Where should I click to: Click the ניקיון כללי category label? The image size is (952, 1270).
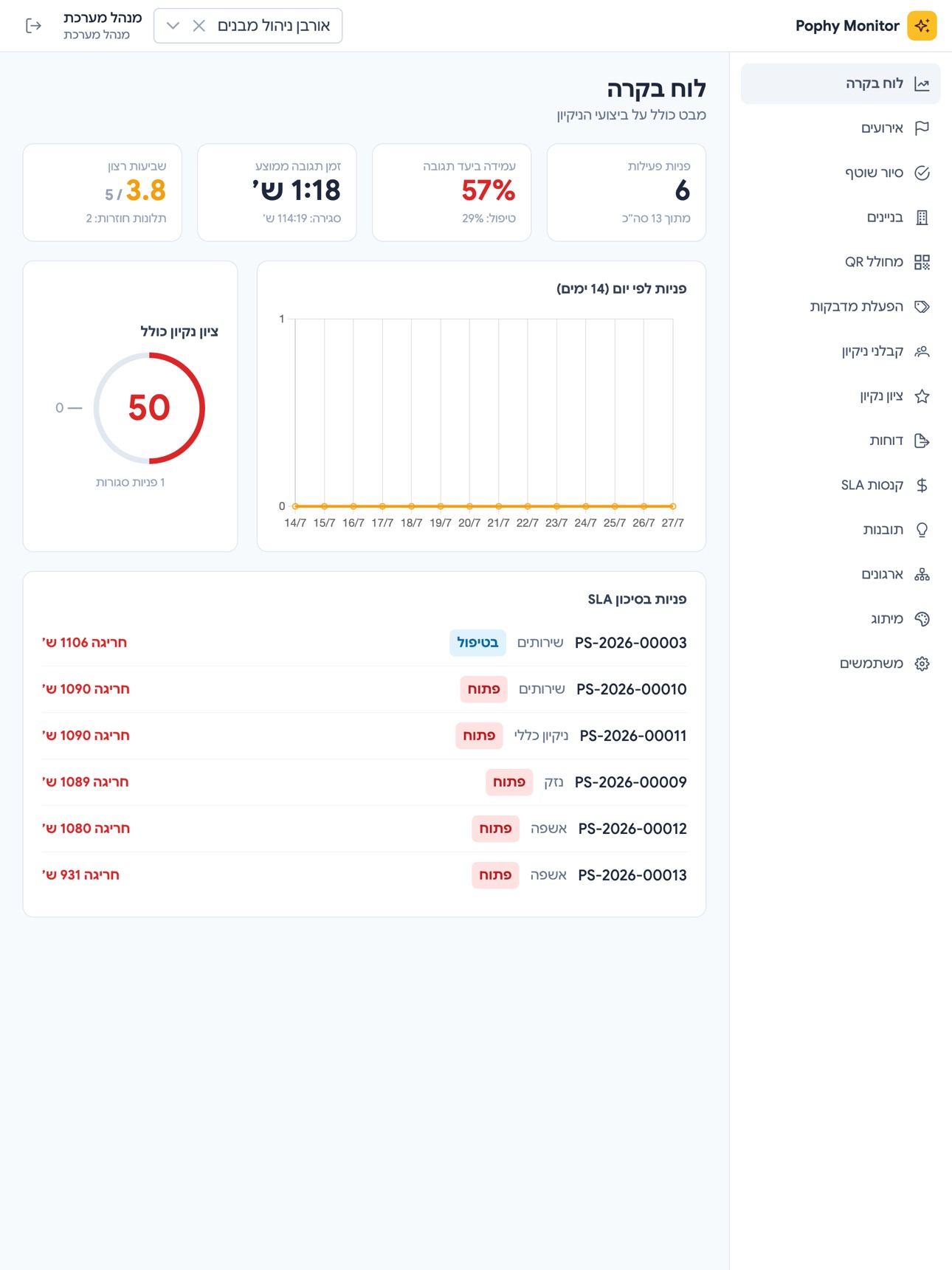tap(541, 736)
